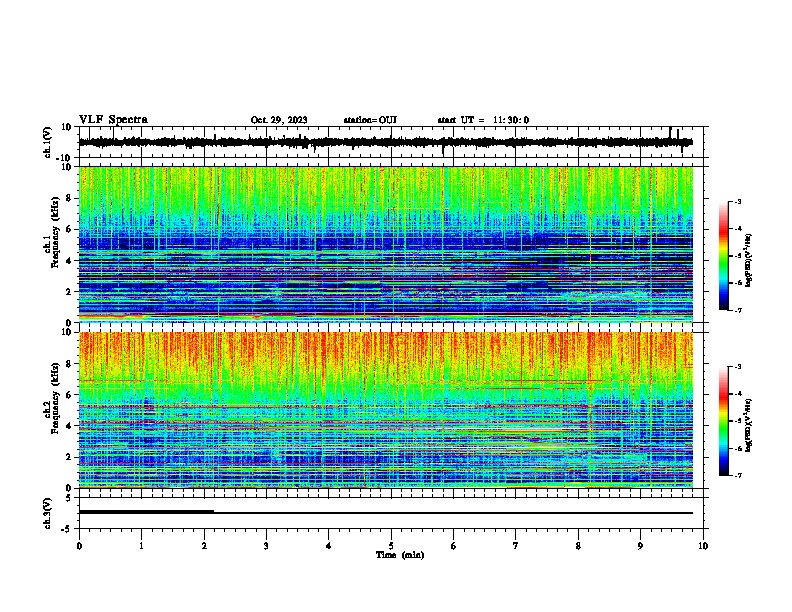Viewport: 792px width, 612px height.
Task: Click the "-7" label on ch.1 color bar
Action: pyautogui.click(x=738, y=310)
